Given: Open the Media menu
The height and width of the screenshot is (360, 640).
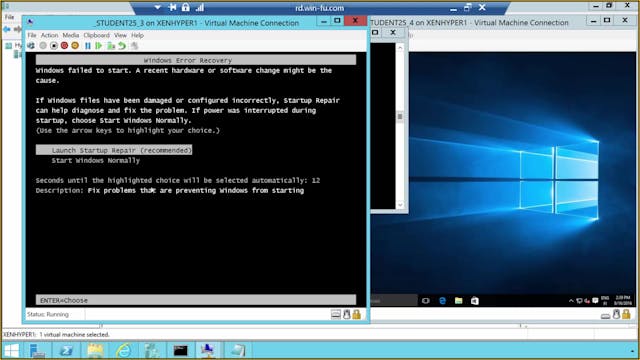Looking at the screenshot, I should tap(71, 36).
